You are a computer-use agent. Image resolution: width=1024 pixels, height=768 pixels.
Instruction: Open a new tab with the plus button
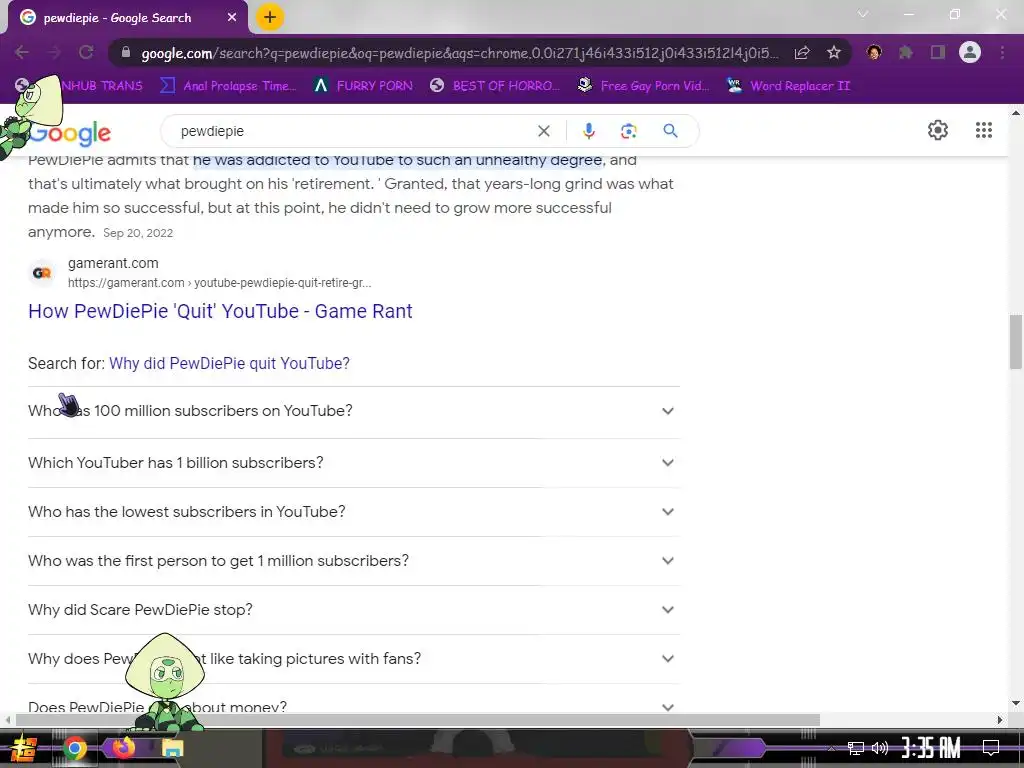pos(270,18)
